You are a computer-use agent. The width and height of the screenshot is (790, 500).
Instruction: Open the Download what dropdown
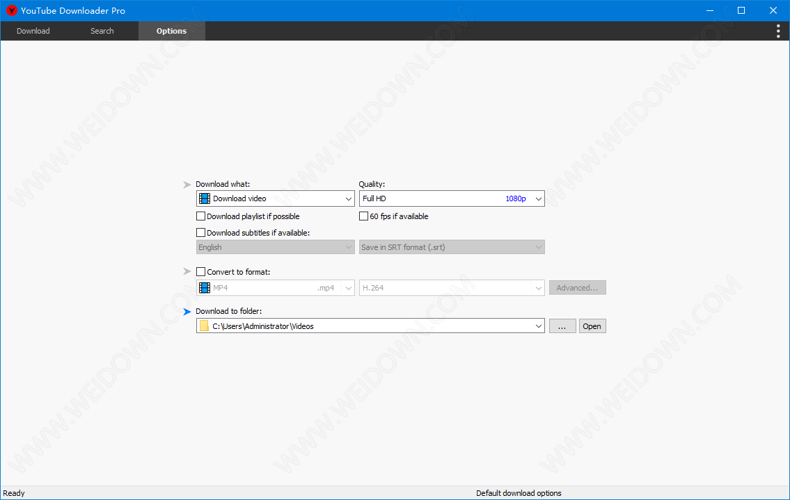click(x=275, y=199)
